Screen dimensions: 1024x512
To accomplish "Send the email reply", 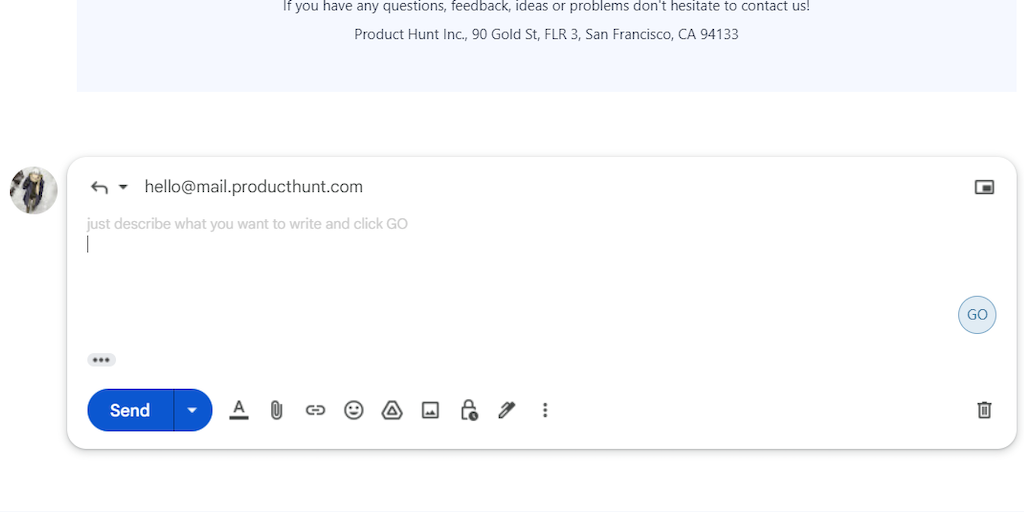I will [130, 410].
